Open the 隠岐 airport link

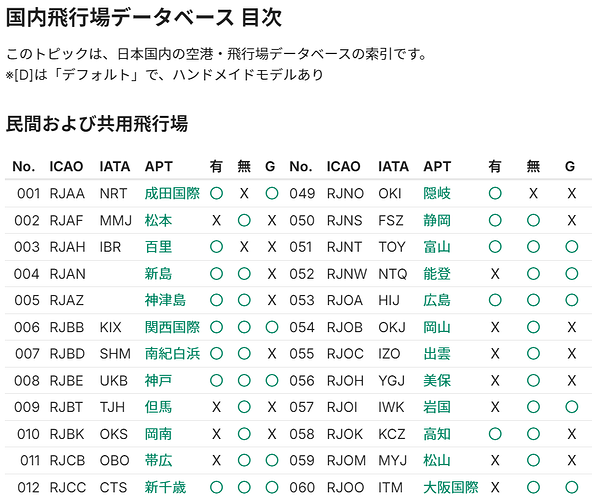(x=437, y=194)
